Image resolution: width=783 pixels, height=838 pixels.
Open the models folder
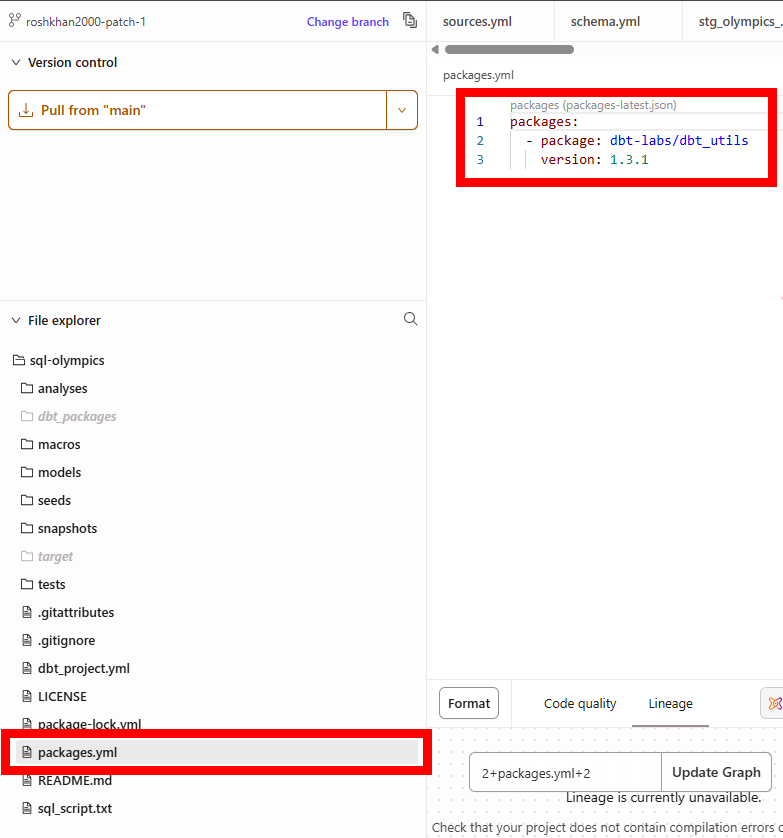[59, 472]
